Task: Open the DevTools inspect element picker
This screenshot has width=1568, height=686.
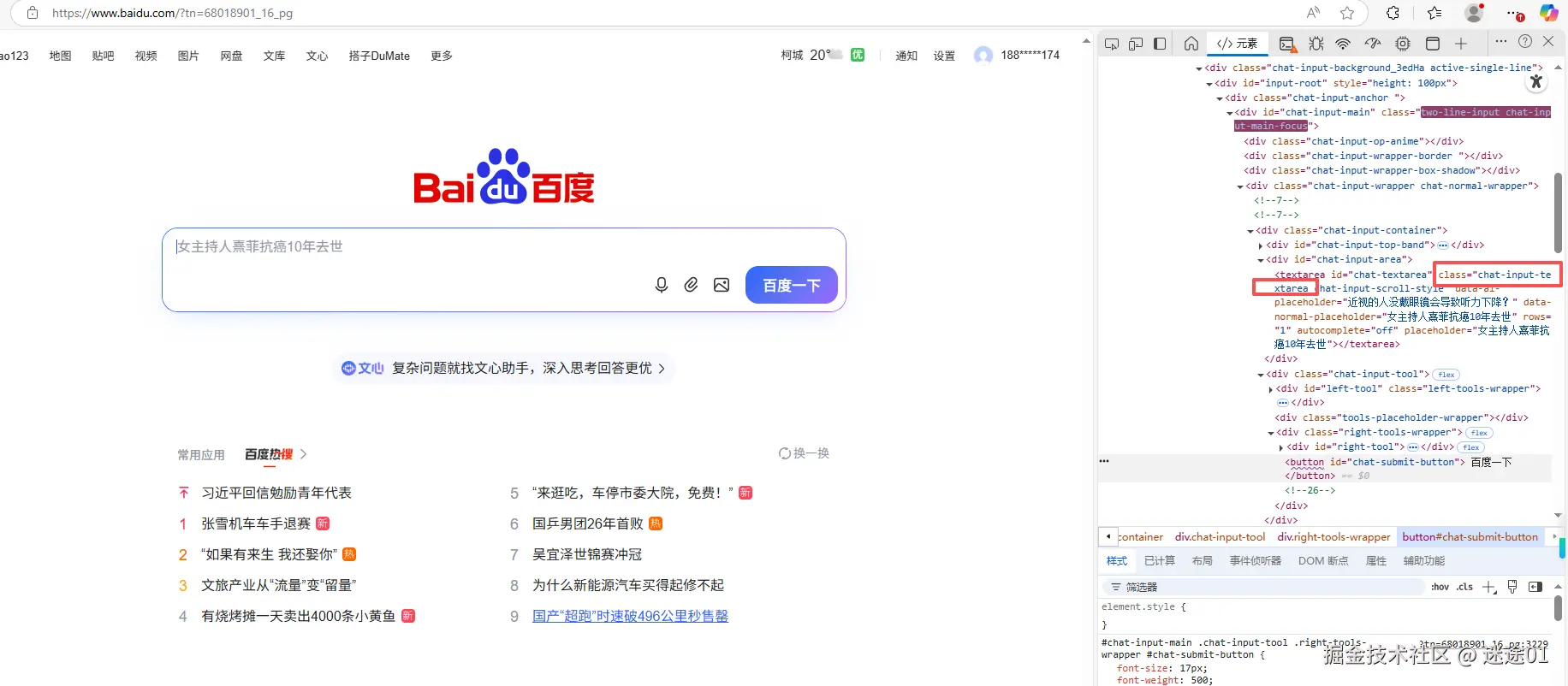Action: click(1112, 44)
